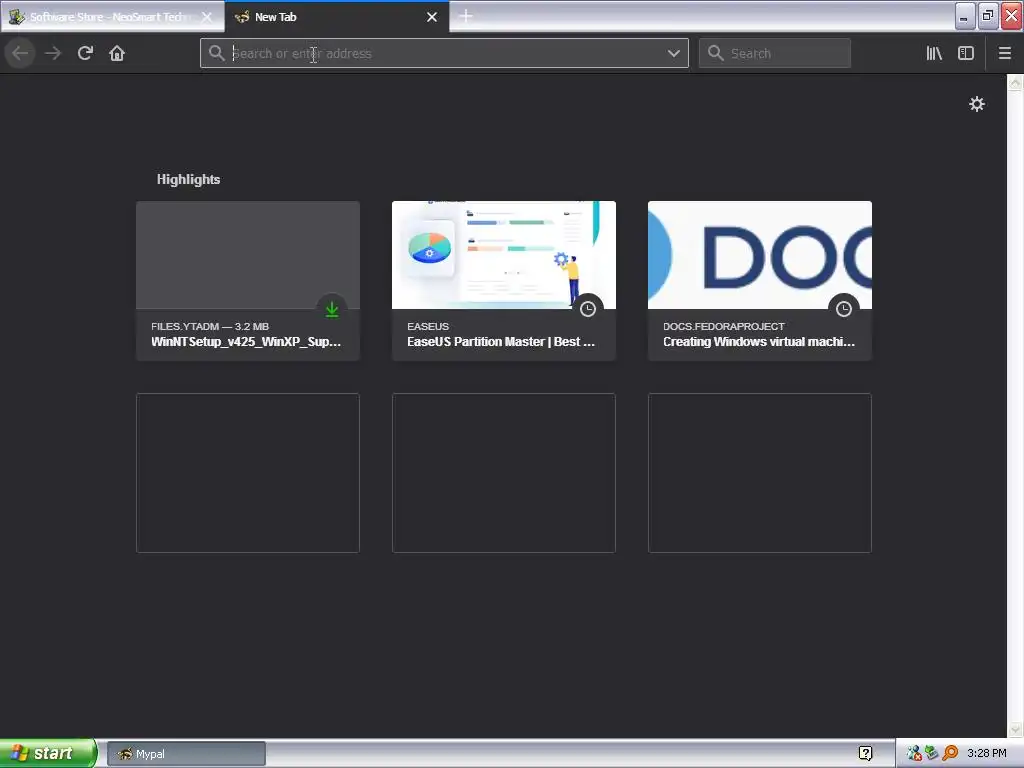Viewport: 1024px width, 768px height.
Task: Click the Mypal taskbar button
Action: point(186,754)
